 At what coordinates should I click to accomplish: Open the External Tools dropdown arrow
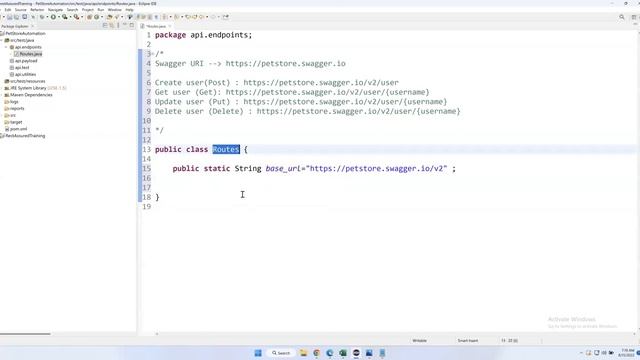click(82, 17)
